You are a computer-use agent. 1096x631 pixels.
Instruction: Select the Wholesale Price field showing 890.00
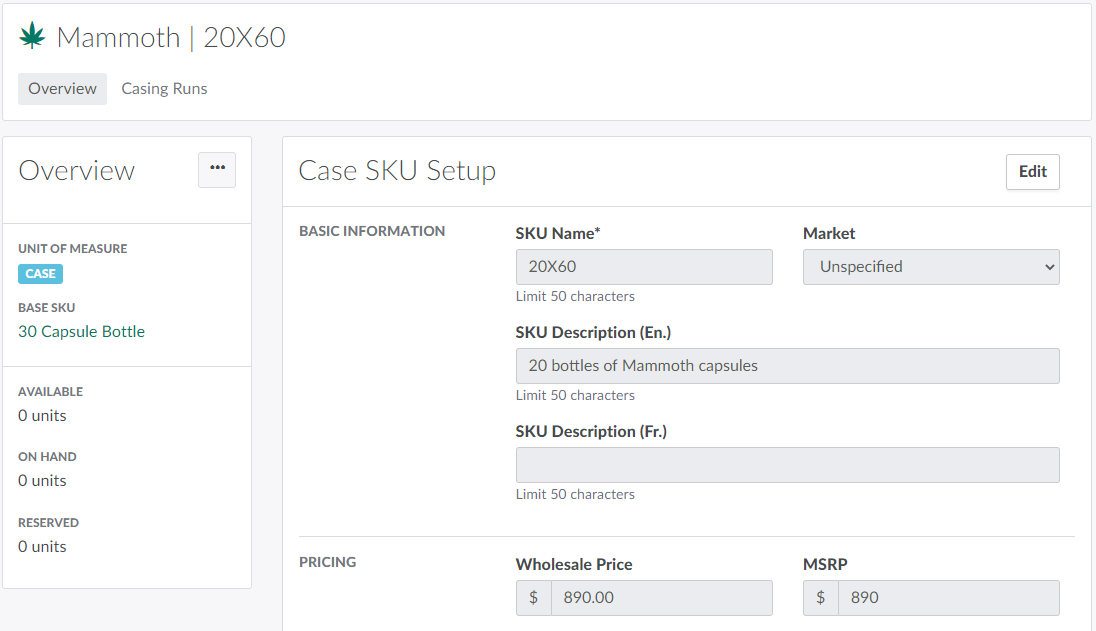click(x=660, y=598)
